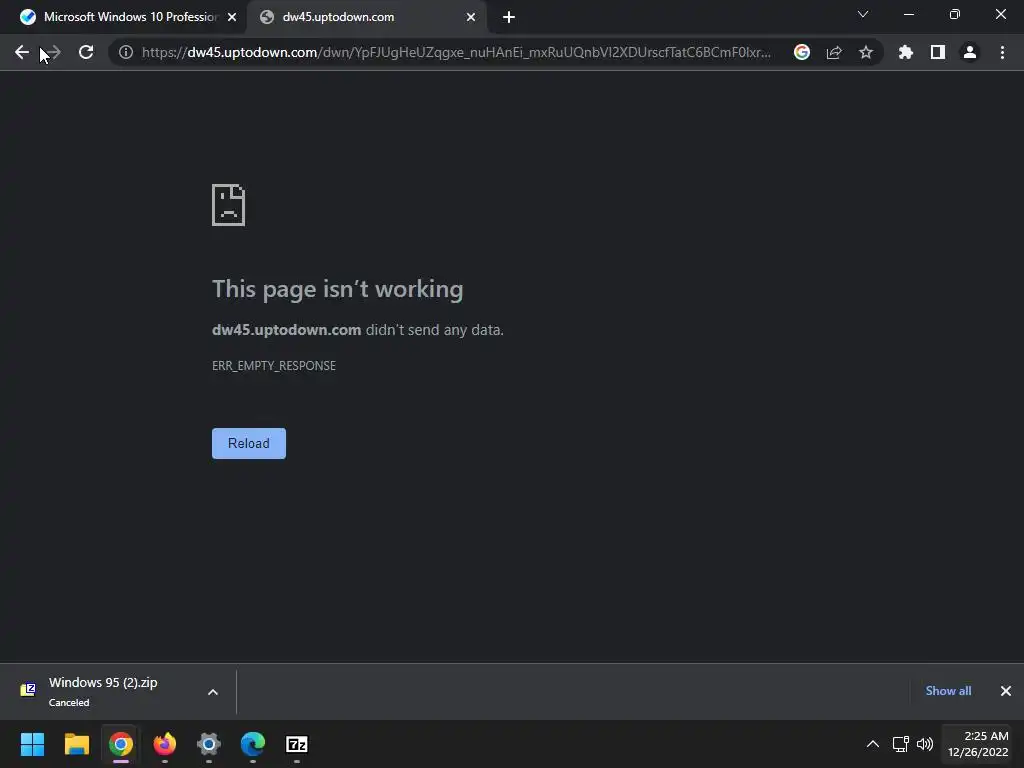Expand options for Windows 95 (2).zip download

tap(213, 692)
